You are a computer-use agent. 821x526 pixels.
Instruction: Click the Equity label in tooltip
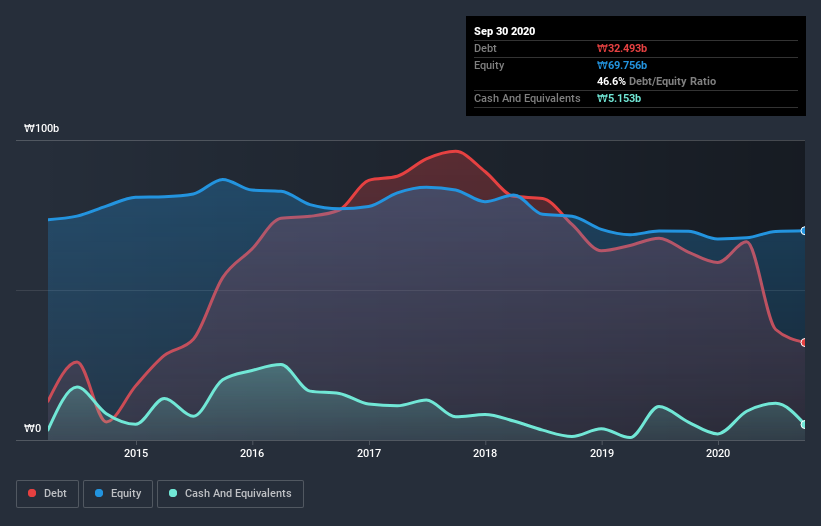[489, 65]
